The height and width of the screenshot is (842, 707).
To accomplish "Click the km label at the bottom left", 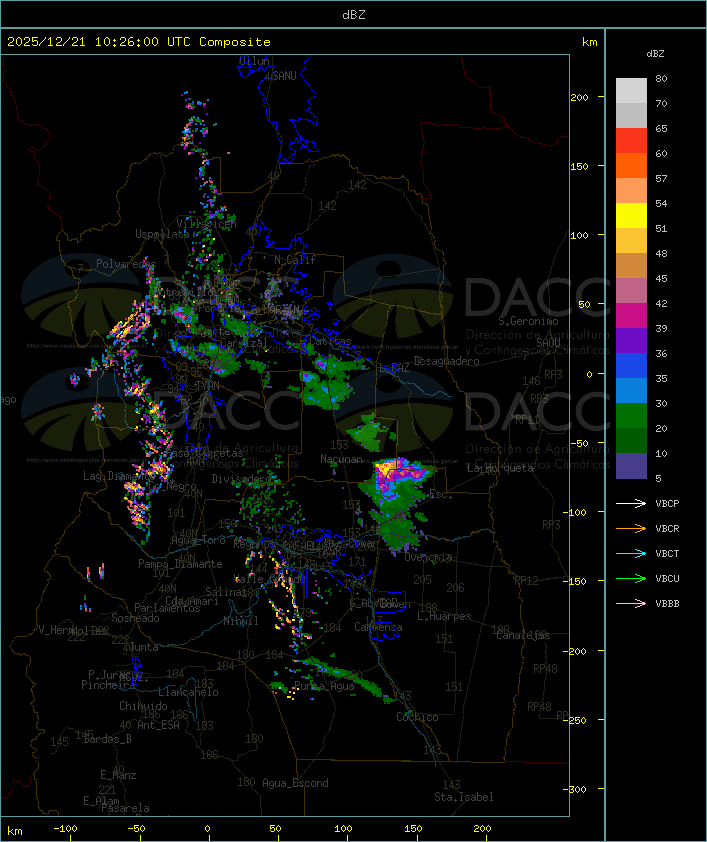I will tap(15, 831).
